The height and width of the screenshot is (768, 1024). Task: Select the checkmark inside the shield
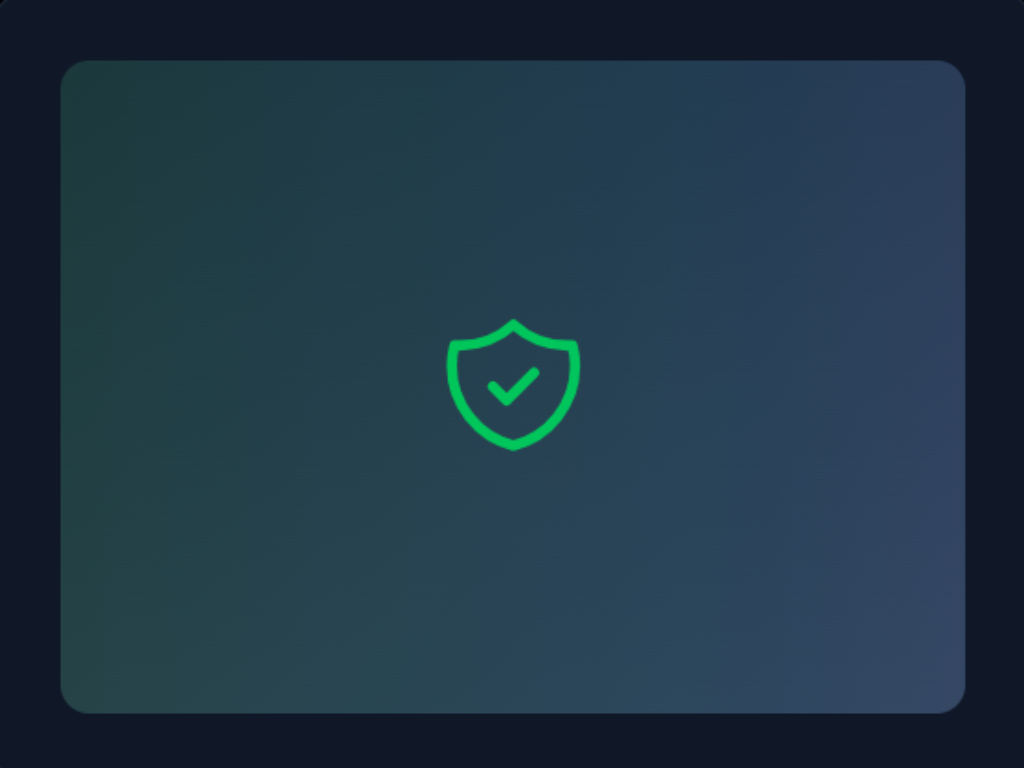click(513, 387)
